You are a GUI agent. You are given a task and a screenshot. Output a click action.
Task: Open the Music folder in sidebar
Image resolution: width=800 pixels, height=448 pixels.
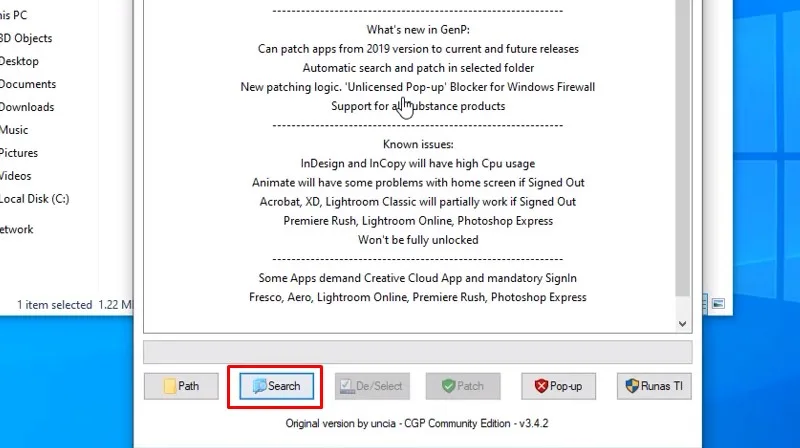tap(14, 130)
